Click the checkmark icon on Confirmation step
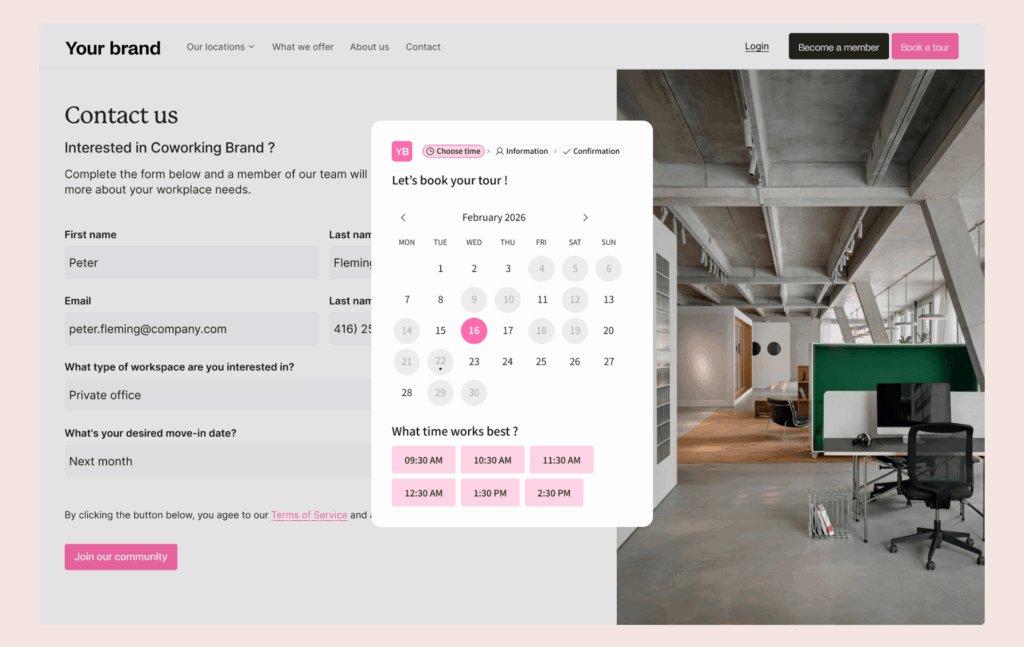 click(566, 151)
